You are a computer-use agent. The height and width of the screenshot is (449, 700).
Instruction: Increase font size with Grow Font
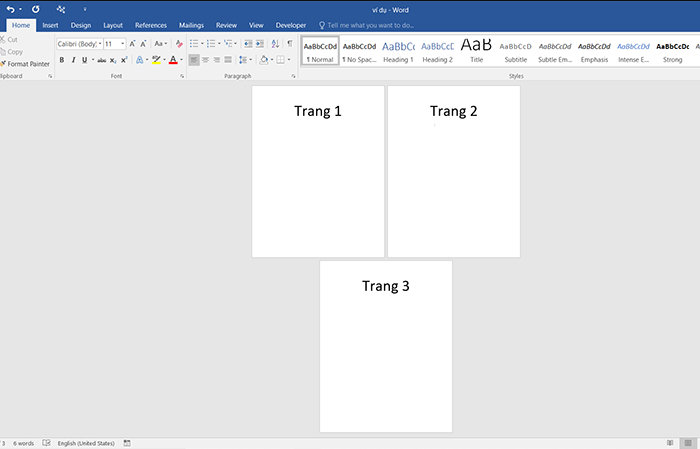(x=132, y=44)
